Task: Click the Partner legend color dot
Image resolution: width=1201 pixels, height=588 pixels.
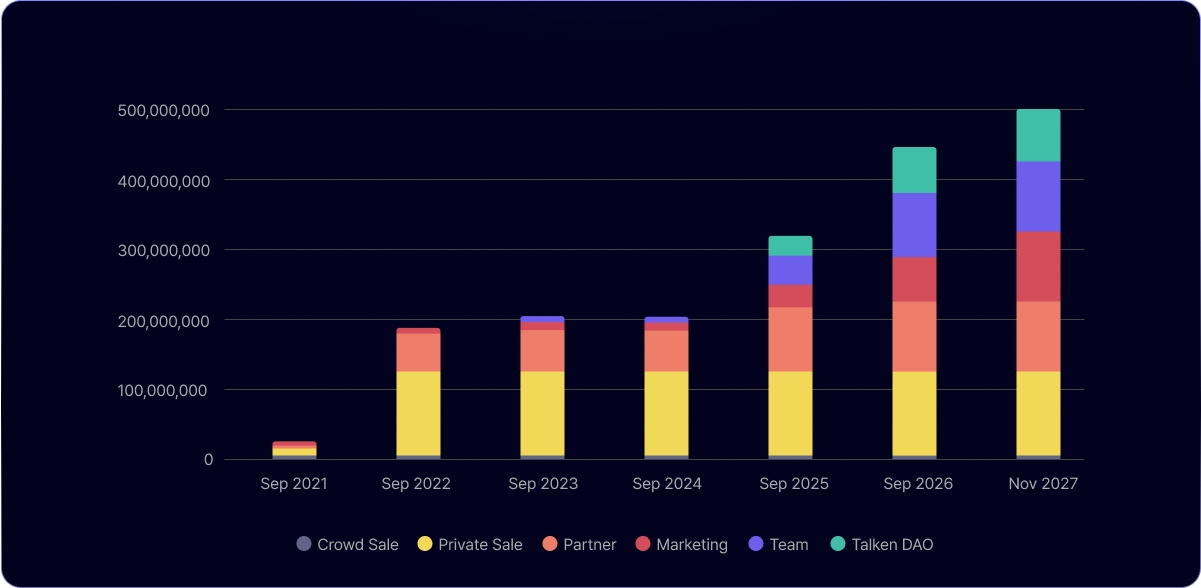Action: coord(550,544)
